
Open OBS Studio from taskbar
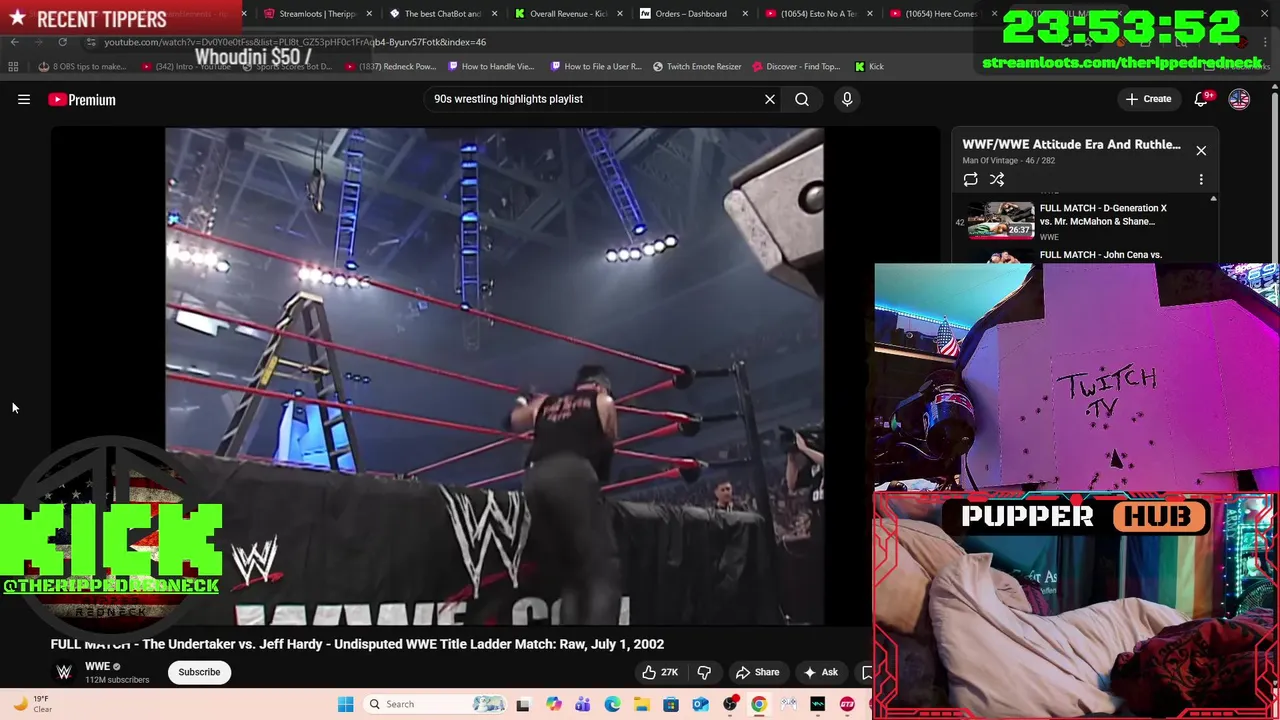pyautogui.click(x=730, y=704)
